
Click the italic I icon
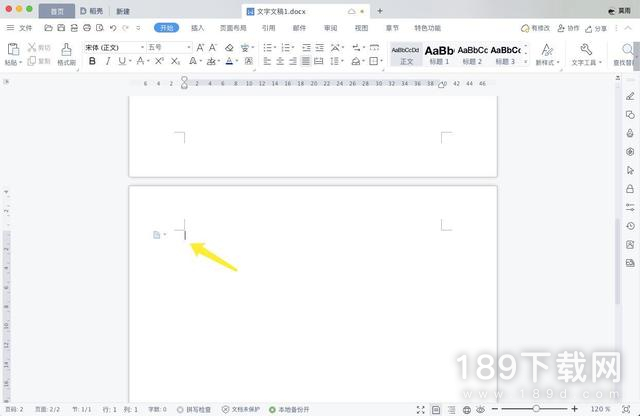point(108,61)
